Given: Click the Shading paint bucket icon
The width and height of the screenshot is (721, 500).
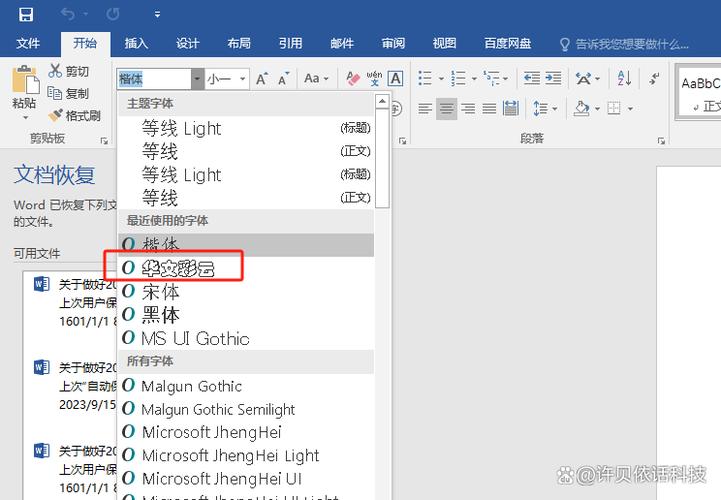Looking at the screenshot, I should click(x=581, y=109).
